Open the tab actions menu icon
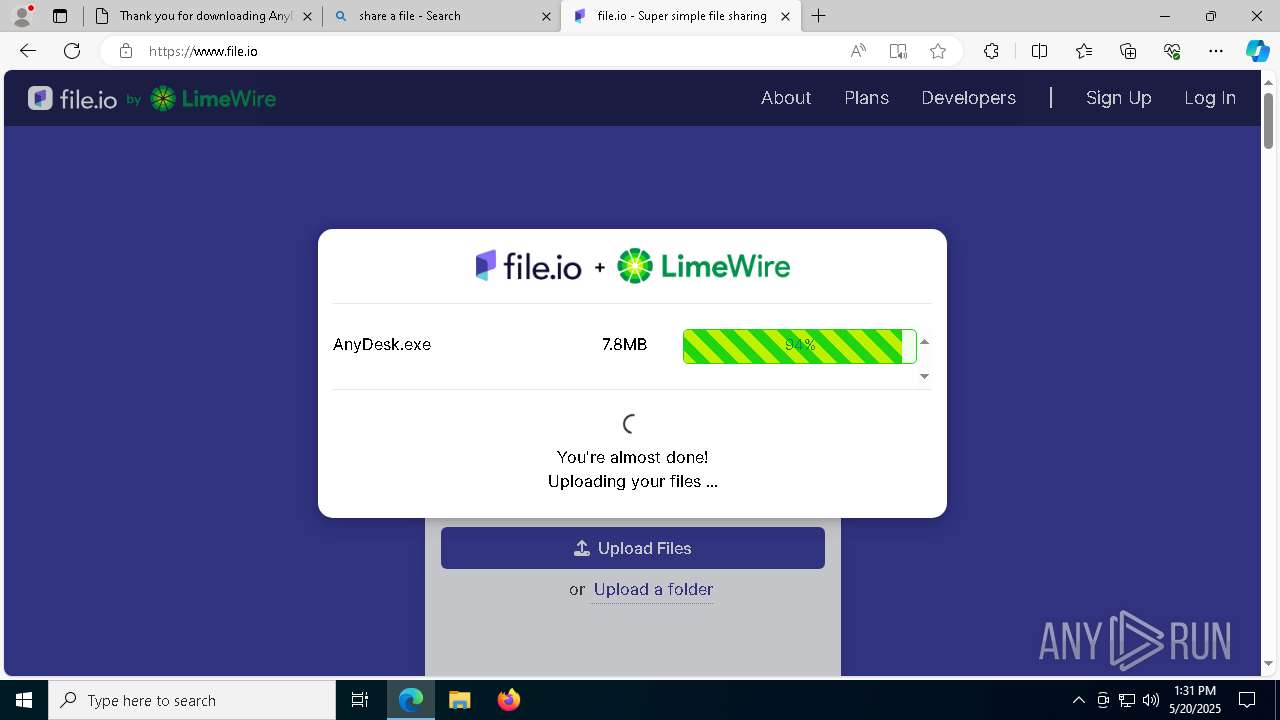 pos(60,16)
